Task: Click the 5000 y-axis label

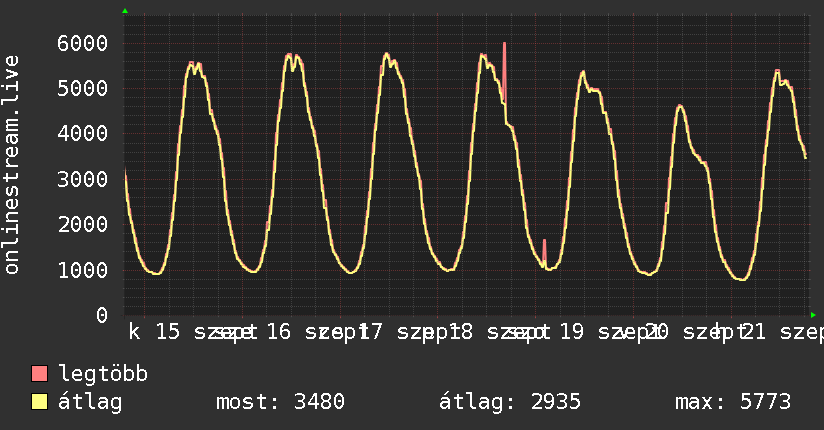Action: (x=83, y=88)
